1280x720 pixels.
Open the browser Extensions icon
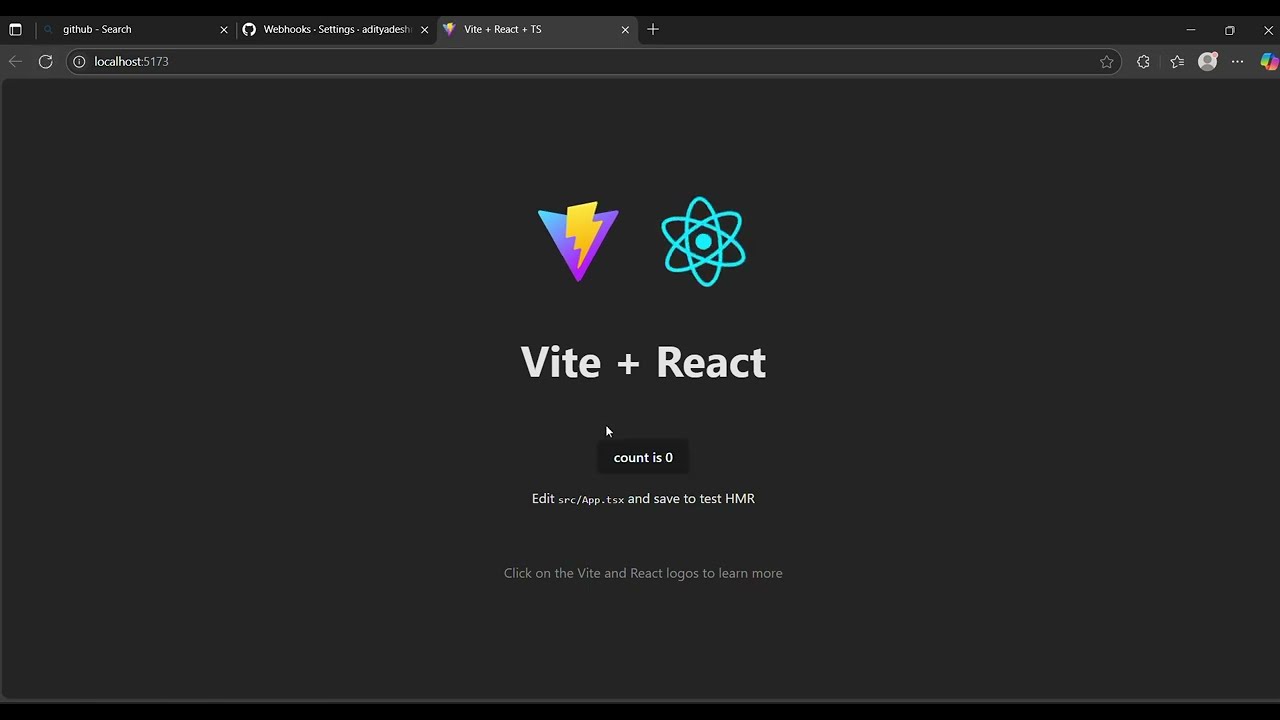click(1143, 61)
